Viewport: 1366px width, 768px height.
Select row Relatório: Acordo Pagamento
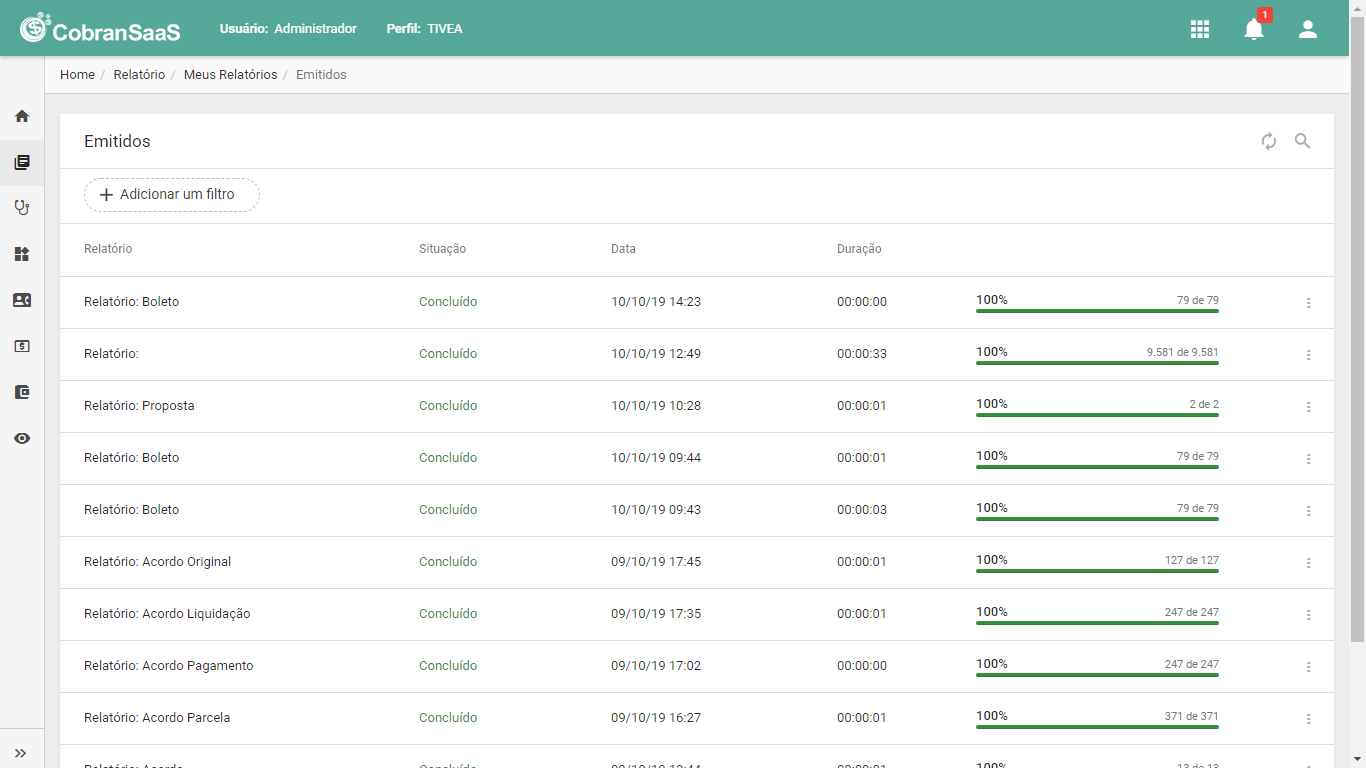pyautogui.click(x=697, y=666)
